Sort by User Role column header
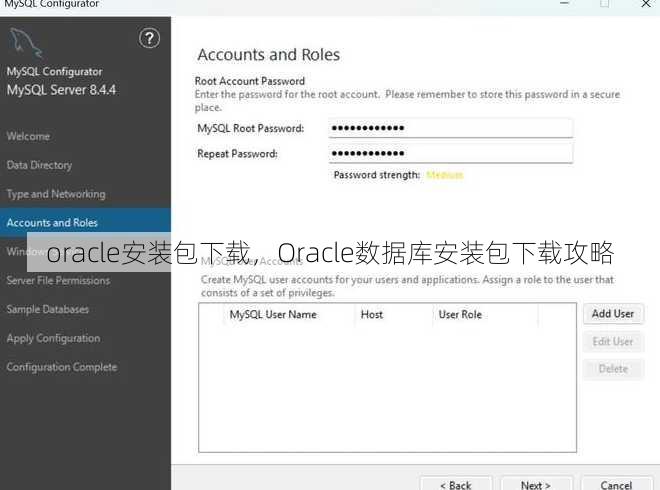The image size is (660, 490). coord(460,314)
